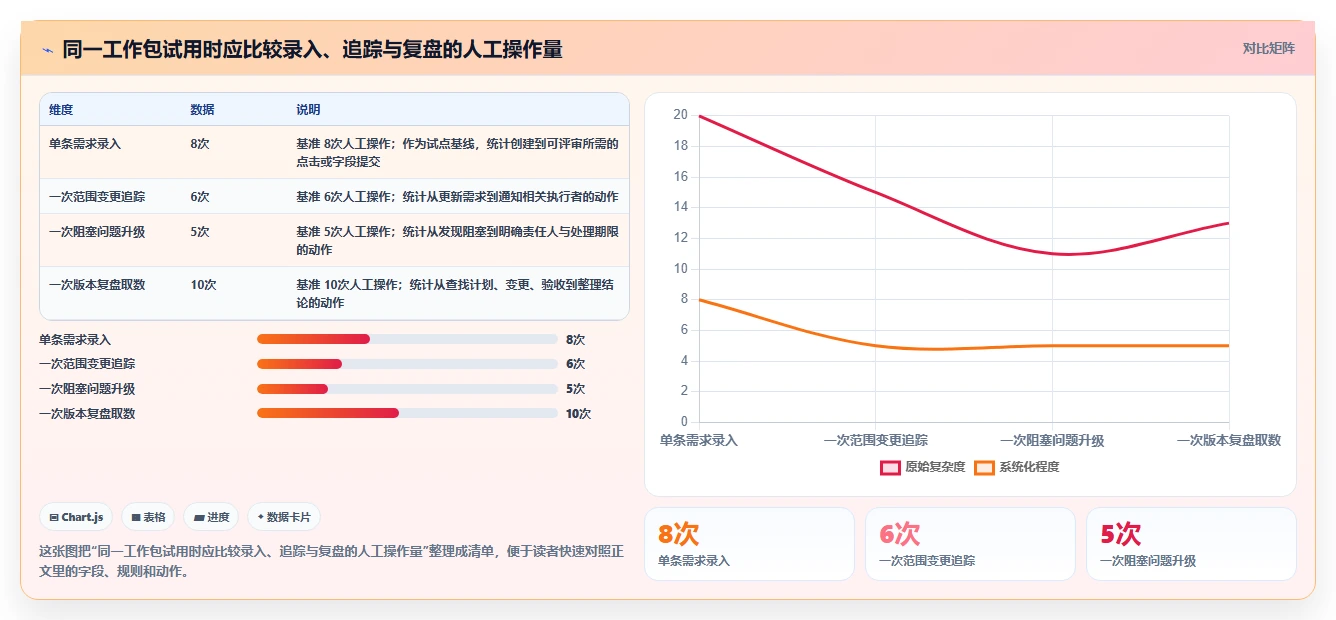The height and width of the screenshot is (620, 1336).
Task: Click the 进度 tag chip
Action: coord(211,517)
